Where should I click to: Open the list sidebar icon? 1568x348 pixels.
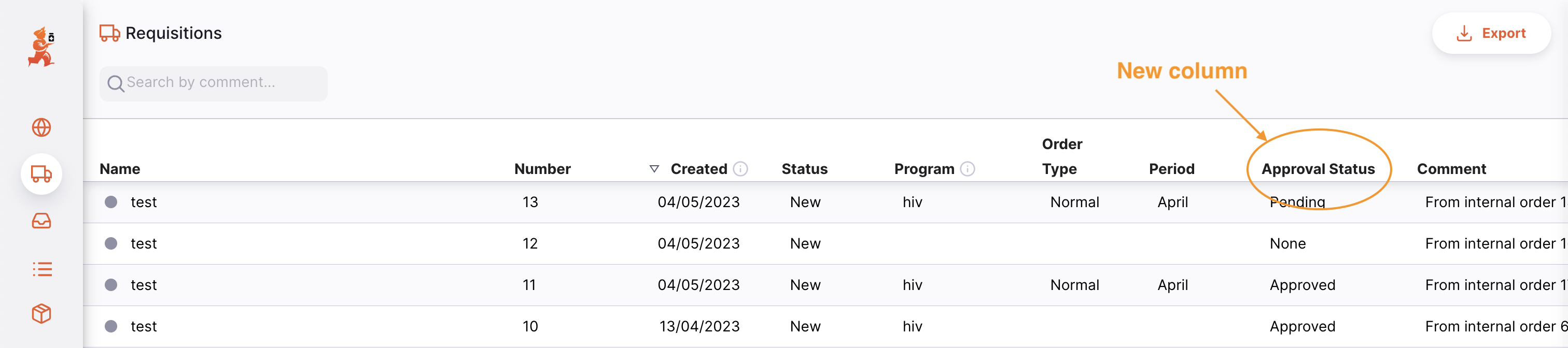(41, 268)
